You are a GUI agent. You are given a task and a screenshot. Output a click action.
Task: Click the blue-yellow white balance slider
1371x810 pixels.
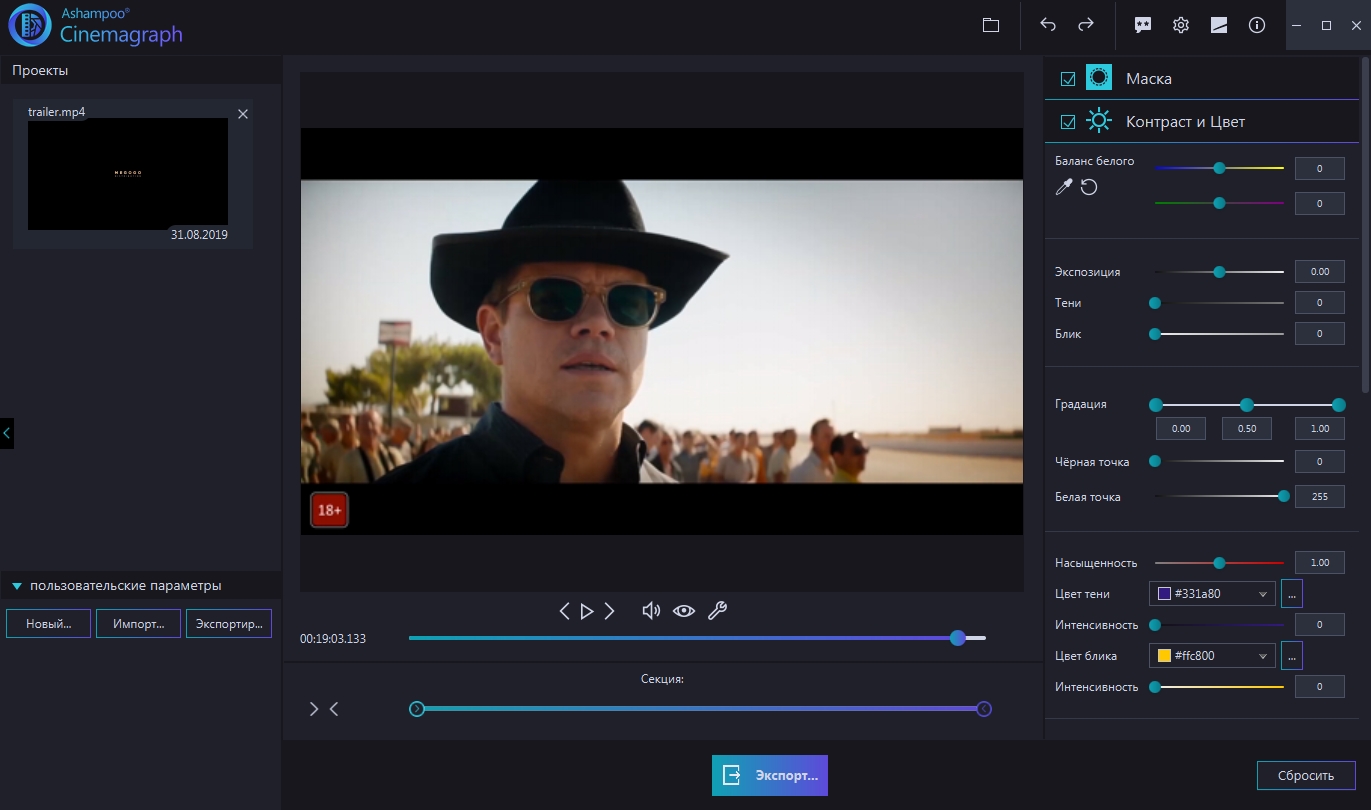pos(1219,168)
